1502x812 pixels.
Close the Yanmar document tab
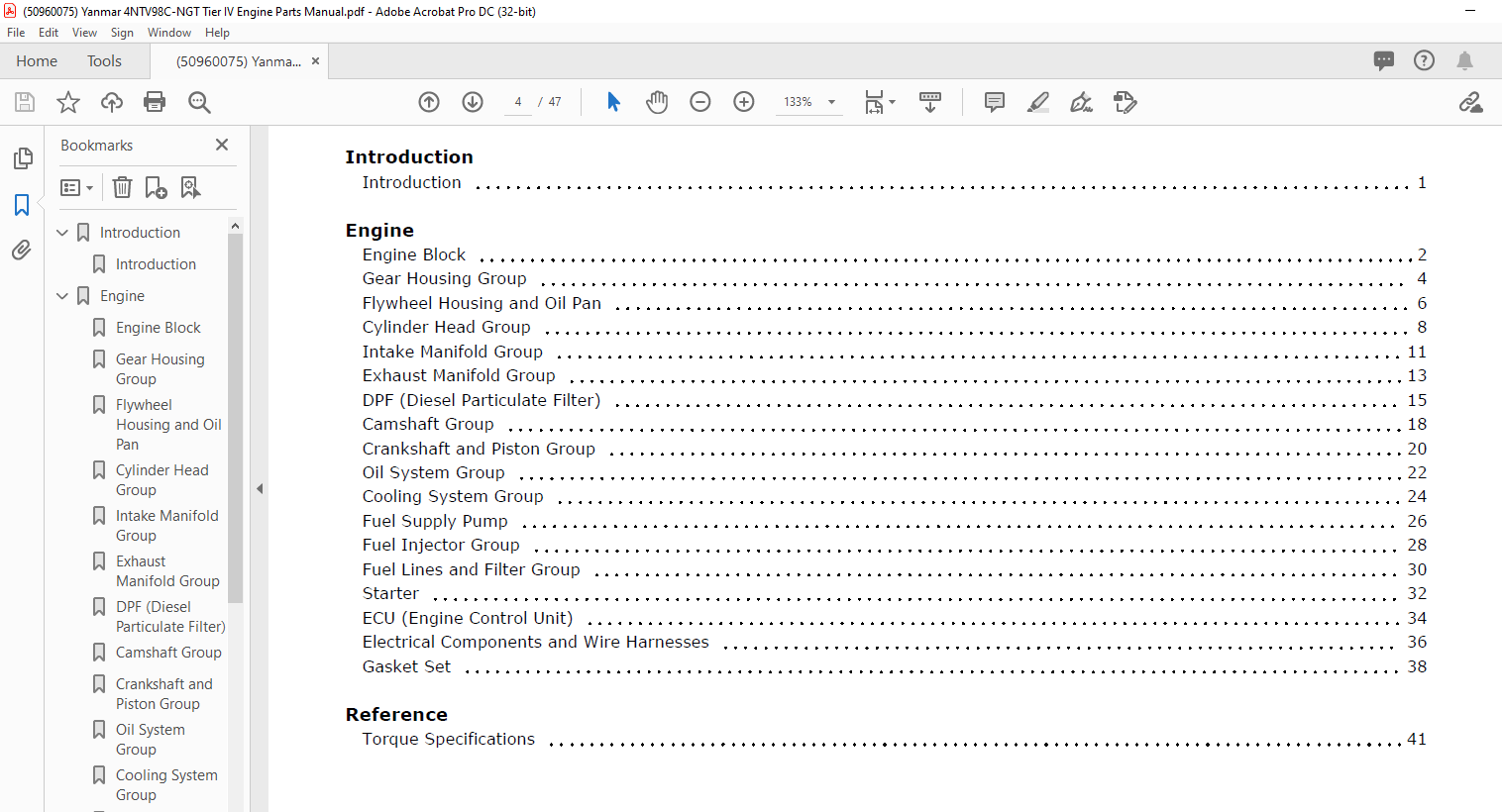click(x=315, y=61)
